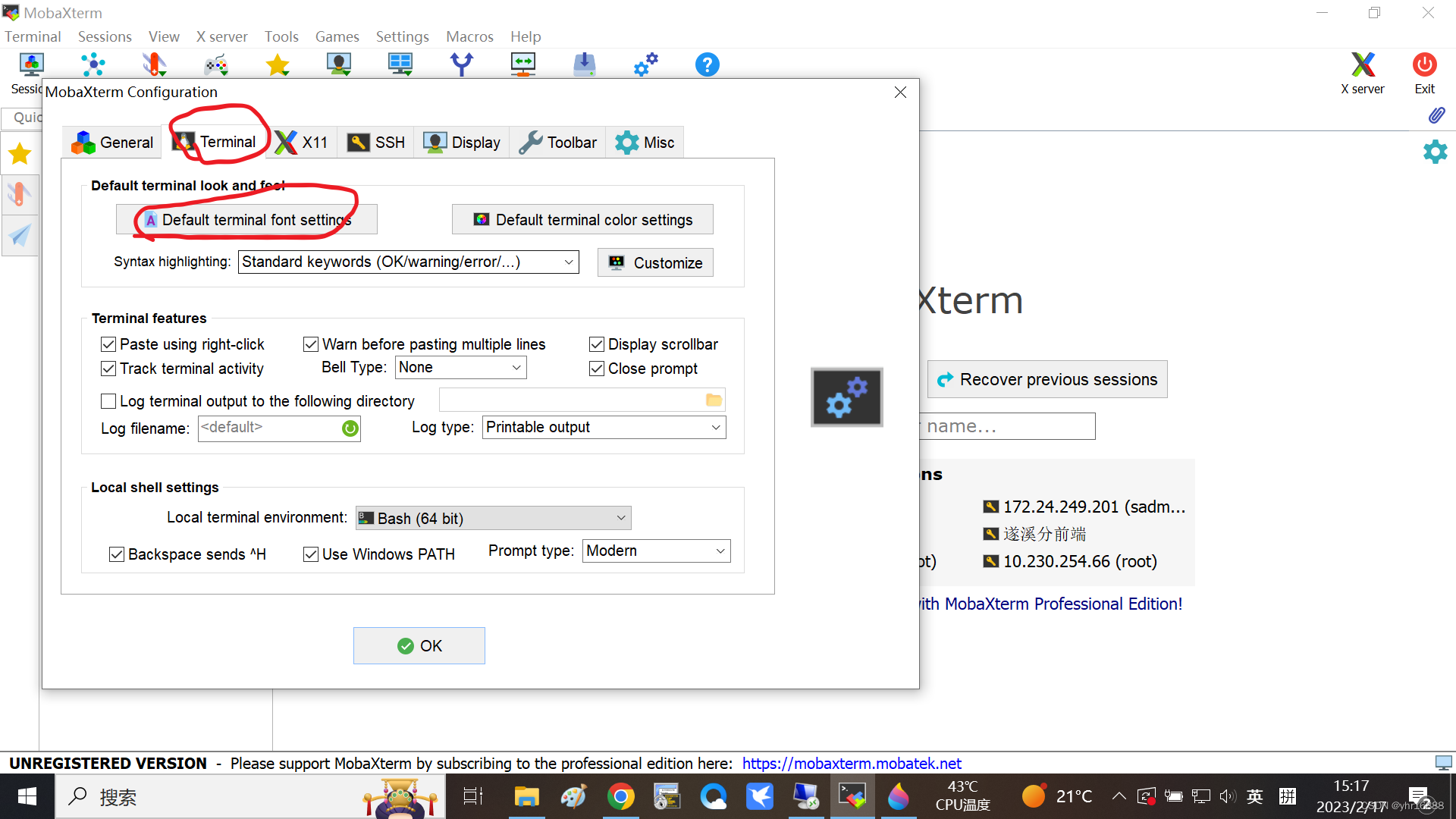Screen dimensions: 1456x819
Task: Open the Macros menu
Action: pos(469,36)
